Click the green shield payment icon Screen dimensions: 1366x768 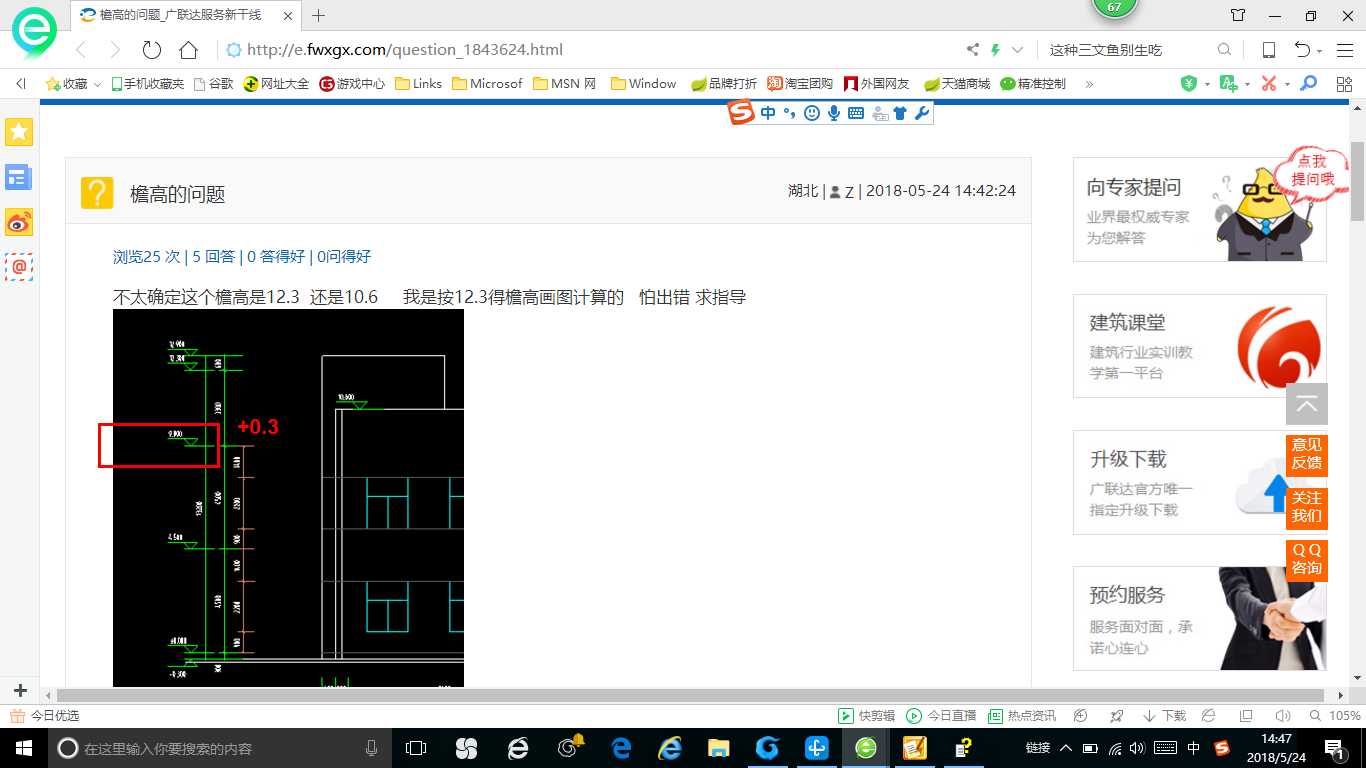(1189, 84)
